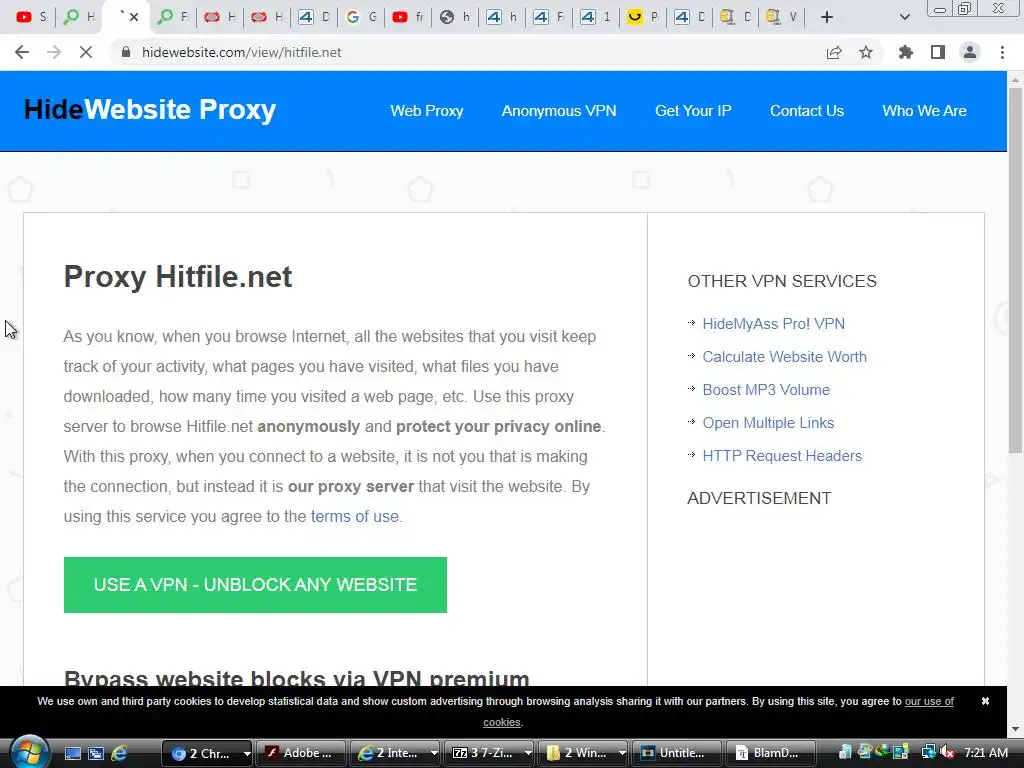Open the Open Multiple Links link
This screenshot has width=1024, height=768.
768,423
